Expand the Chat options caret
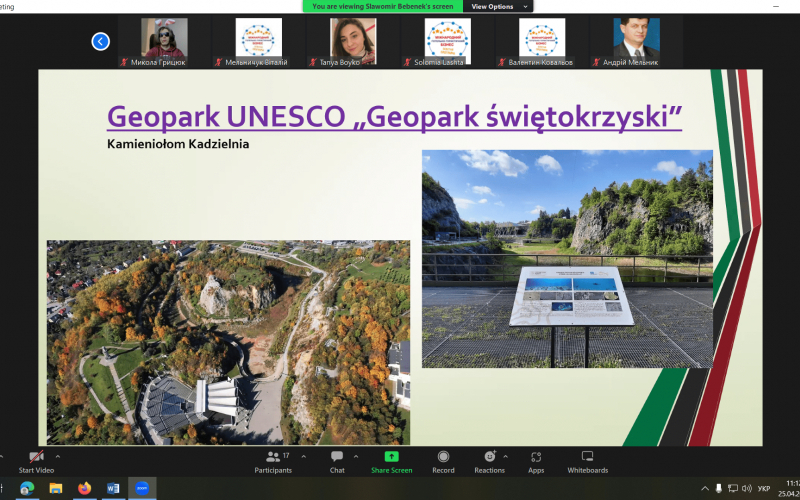Screen dimensions: 800x500 (x=356, y=457)
